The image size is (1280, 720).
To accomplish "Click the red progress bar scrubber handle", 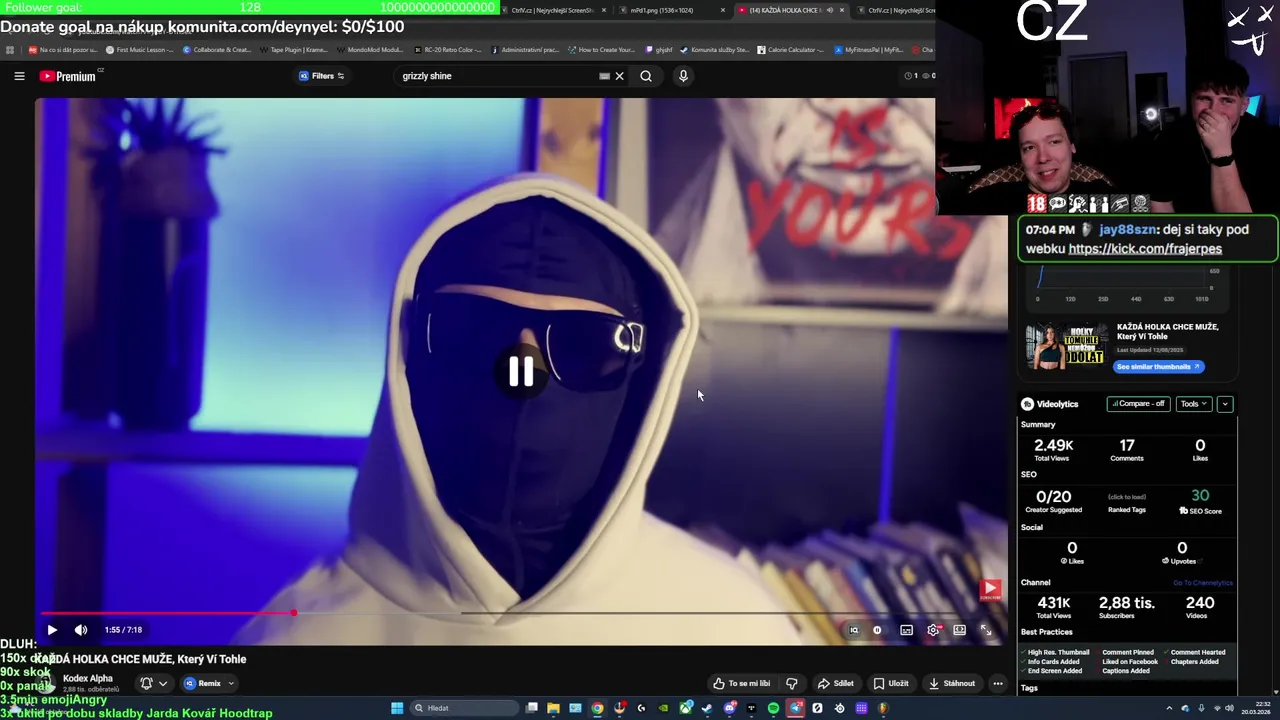I will (x=294, y=613).
